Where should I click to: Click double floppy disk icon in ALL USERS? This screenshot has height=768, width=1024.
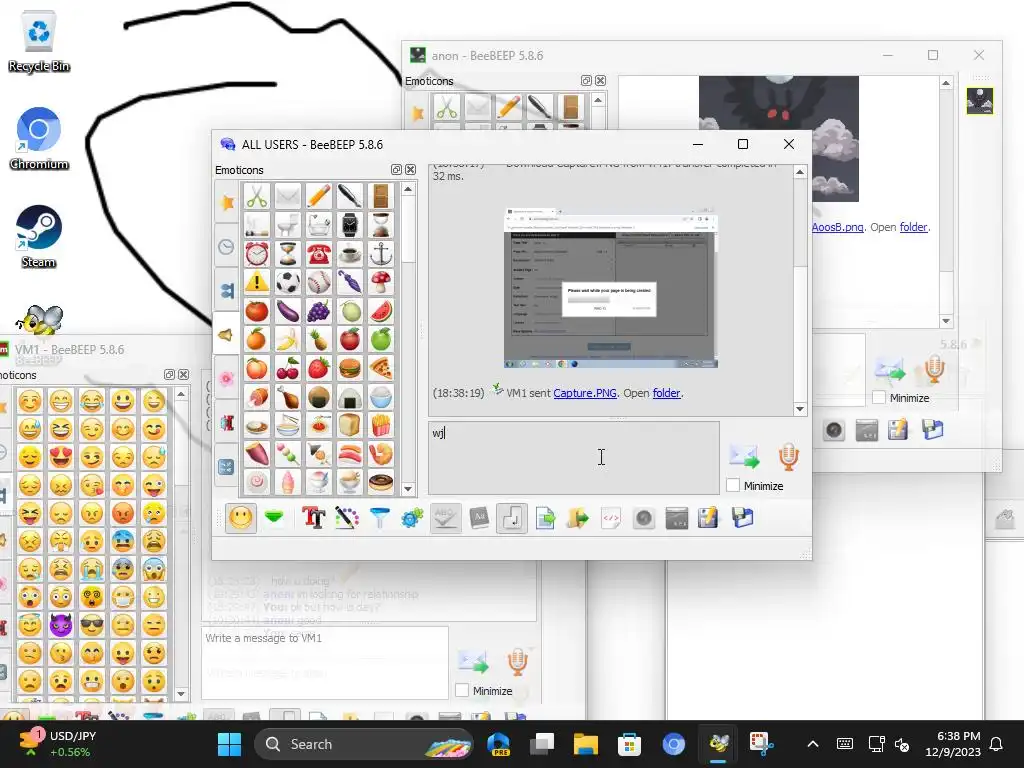tap(743, 519)
